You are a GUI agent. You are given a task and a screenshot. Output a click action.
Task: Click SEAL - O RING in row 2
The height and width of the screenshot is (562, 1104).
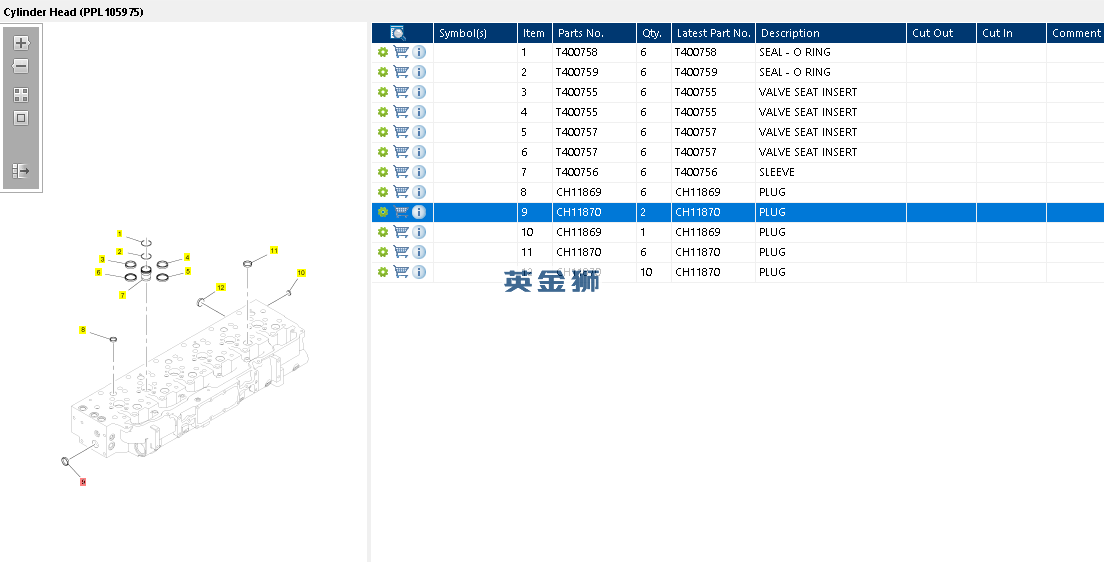(x=794, y=72)
